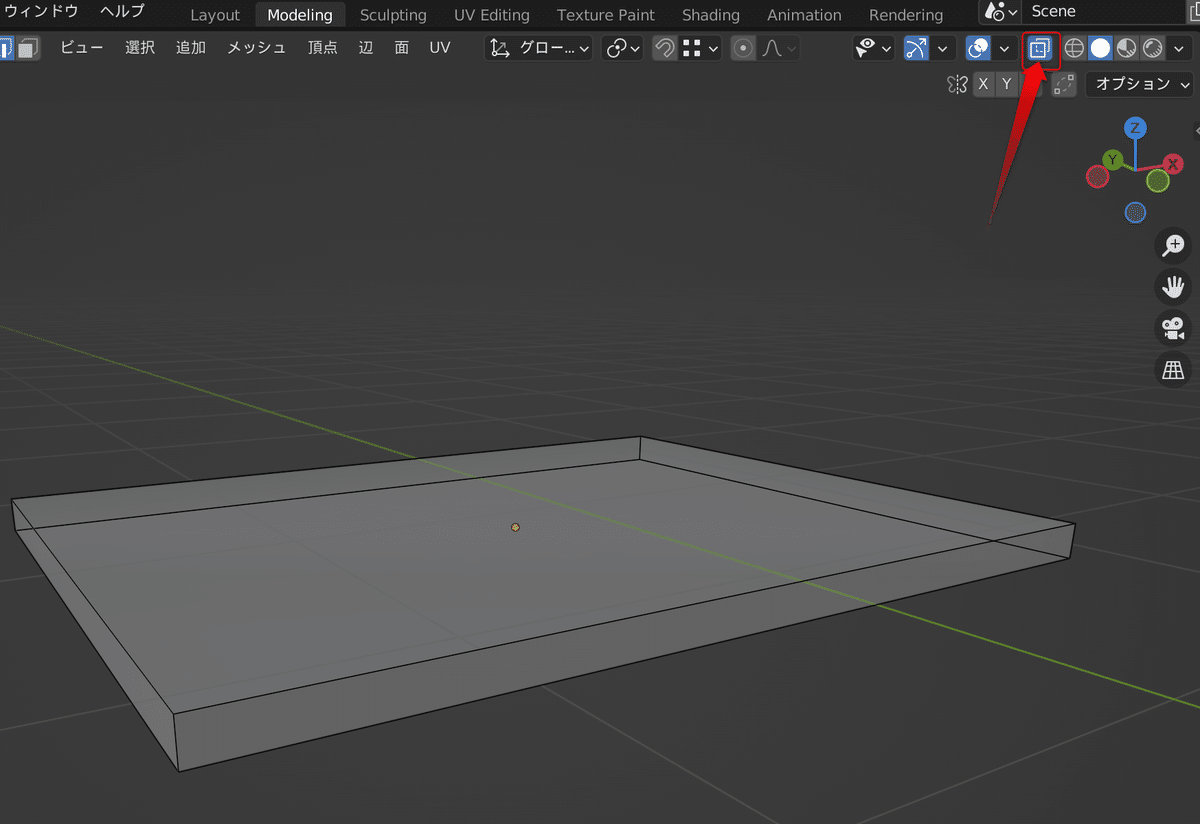The image size is (1200, 824).
Task: Toggle viewport gizmos display
Action: point(915,48)
